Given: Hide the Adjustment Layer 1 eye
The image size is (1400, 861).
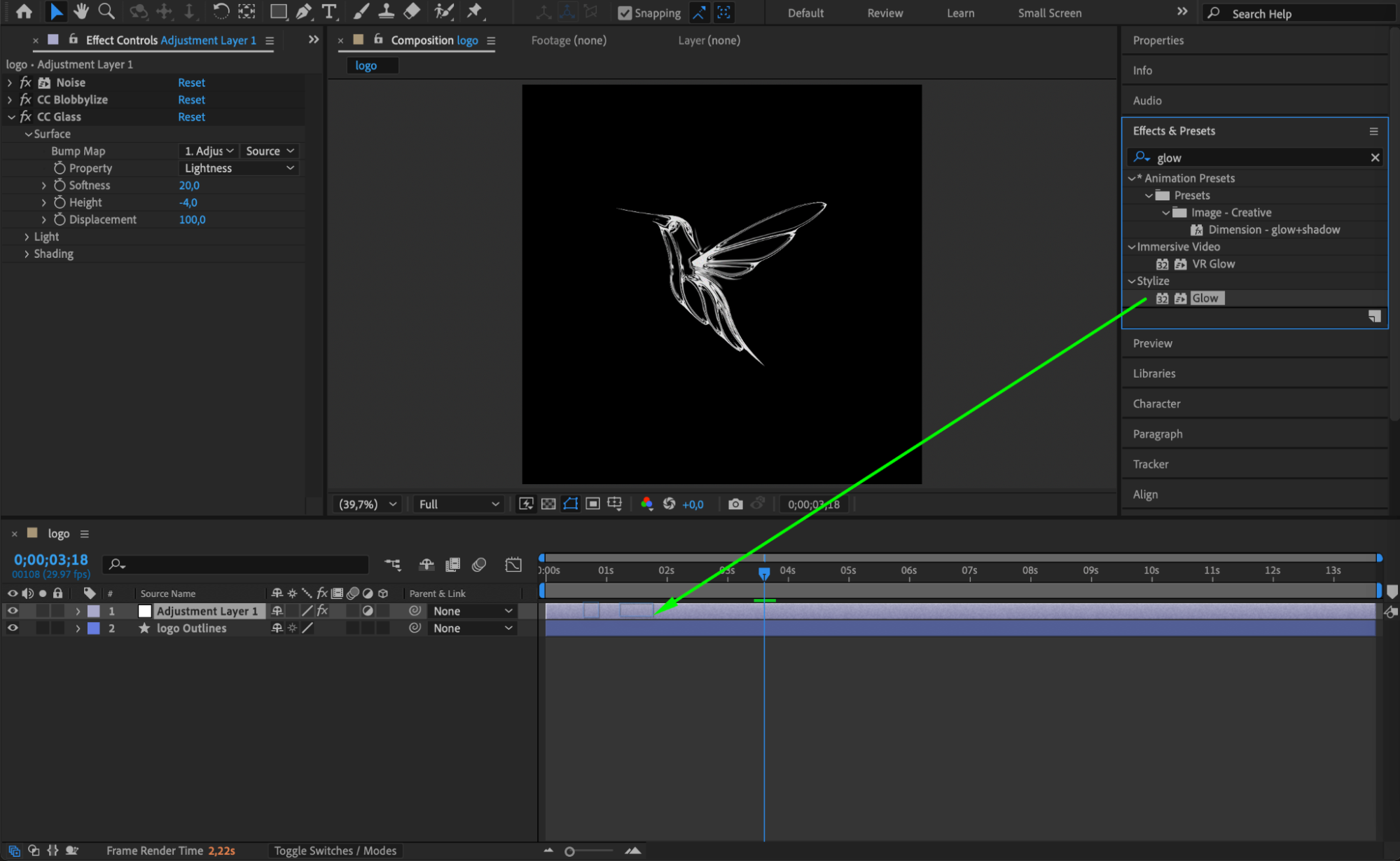Looking at the screenshot, I should (x=13, y=611).
